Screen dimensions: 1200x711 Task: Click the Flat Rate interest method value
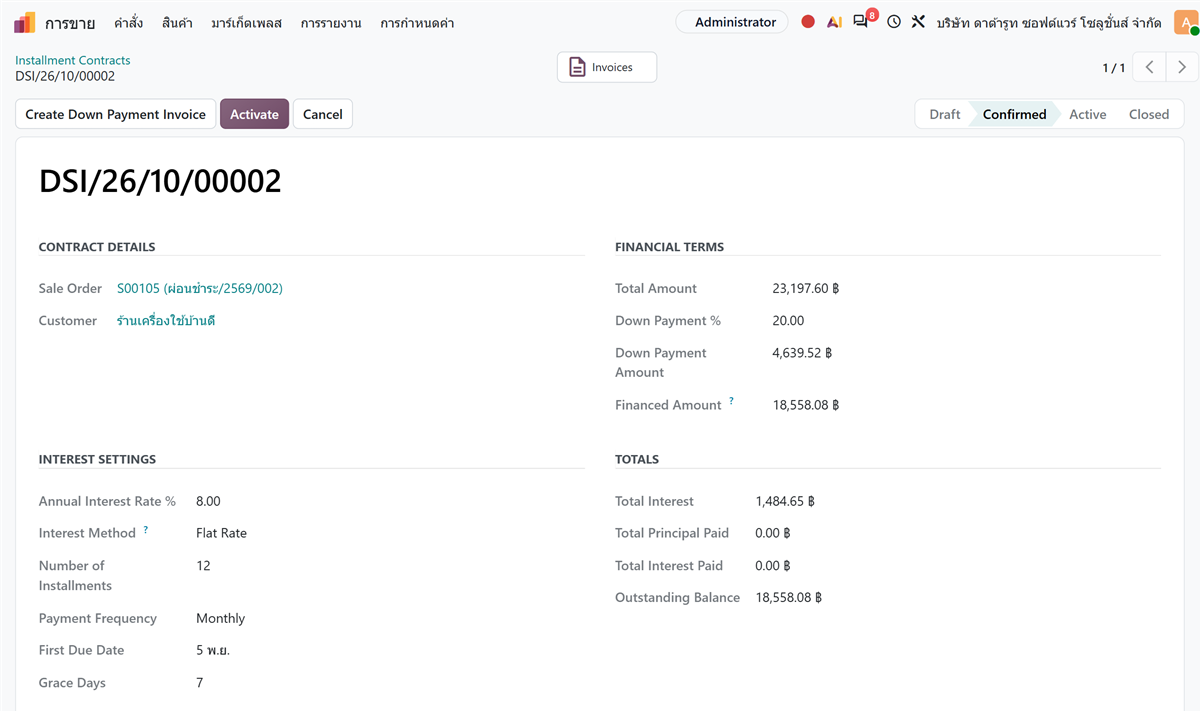(221, 533)
